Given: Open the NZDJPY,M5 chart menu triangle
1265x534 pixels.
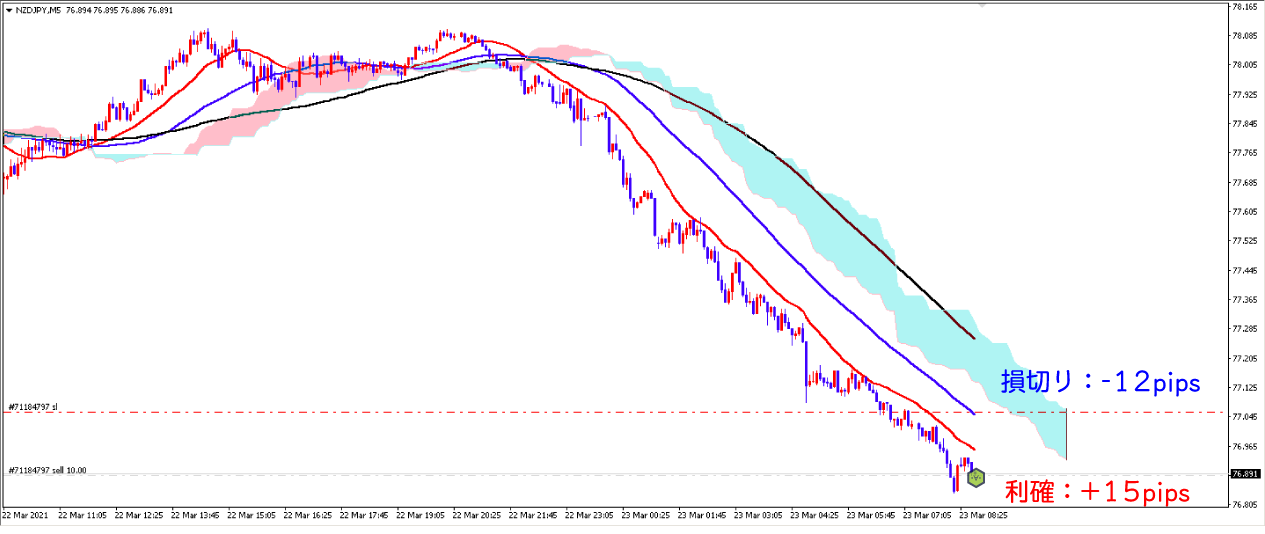Looking at the screenshot, I should (9, 9).
